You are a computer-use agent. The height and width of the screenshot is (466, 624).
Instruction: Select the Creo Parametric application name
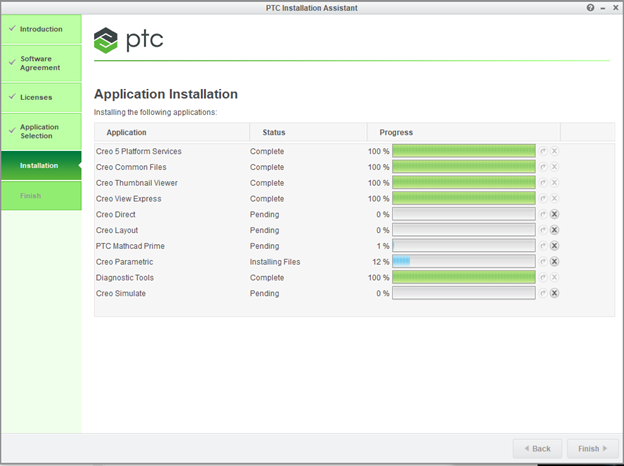pos(125,262)
